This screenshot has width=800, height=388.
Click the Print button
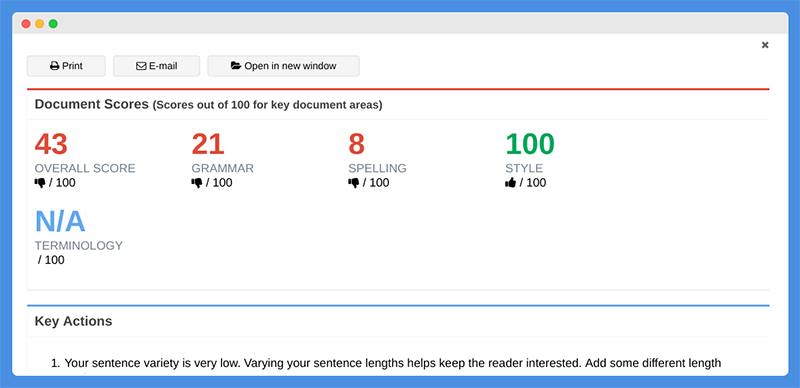[x=66, y=66]
